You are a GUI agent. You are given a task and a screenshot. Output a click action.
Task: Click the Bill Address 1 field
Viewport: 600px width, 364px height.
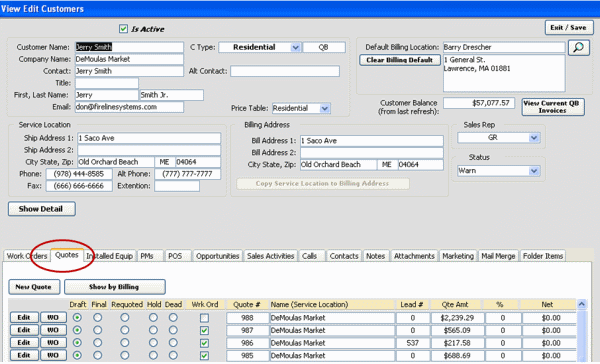372,141
